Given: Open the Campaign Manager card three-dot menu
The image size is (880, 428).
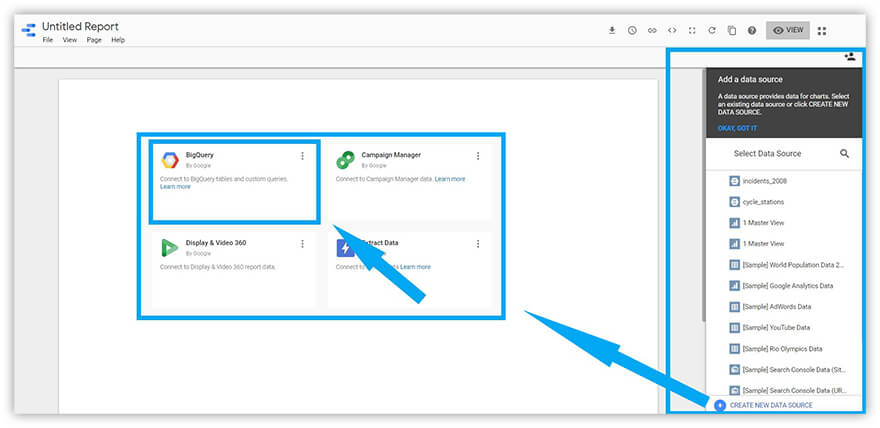Looking at the screenshot, I should (x=478, y=156).
